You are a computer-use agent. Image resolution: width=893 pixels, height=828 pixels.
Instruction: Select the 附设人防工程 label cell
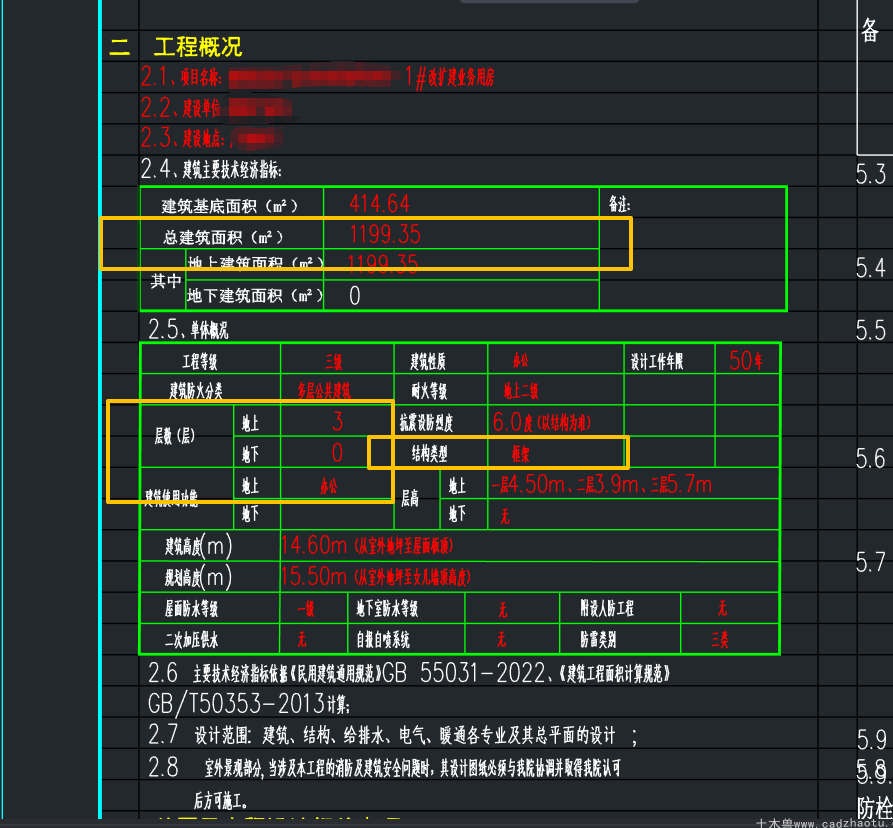[620, 608]
